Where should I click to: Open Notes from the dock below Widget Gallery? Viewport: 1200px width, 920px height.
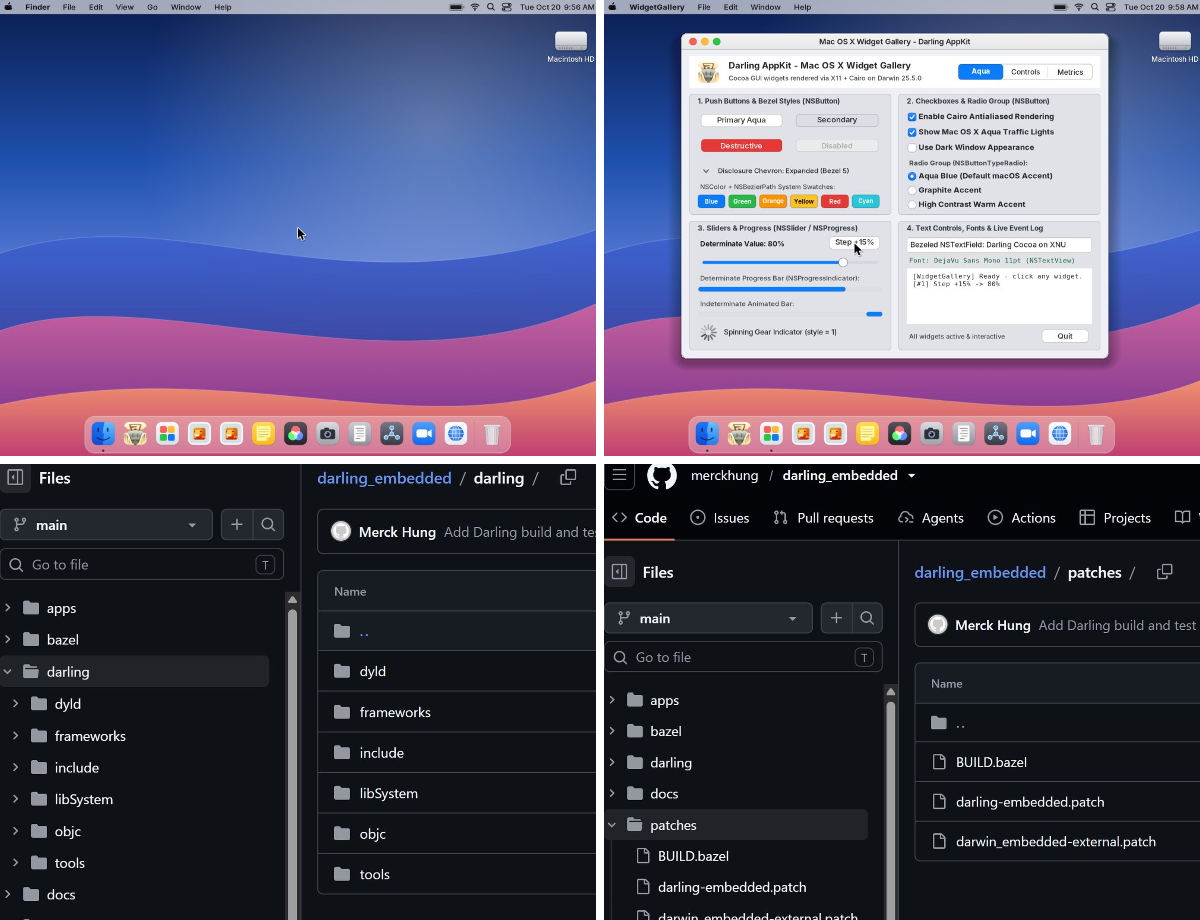click(867, 433)
